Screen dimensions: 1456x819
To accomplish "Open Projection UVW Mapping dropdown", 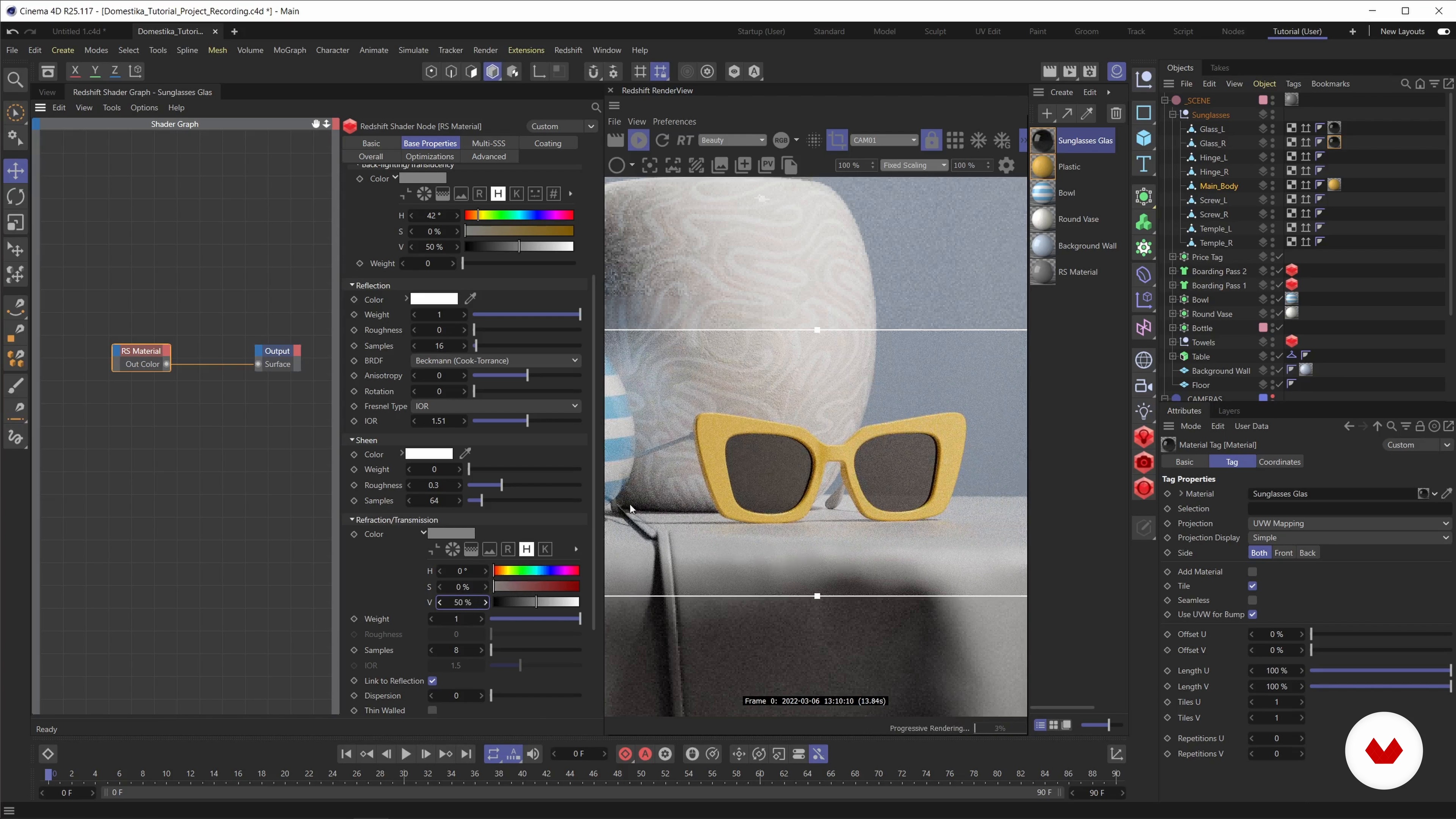I will (x=1349, y=523).
